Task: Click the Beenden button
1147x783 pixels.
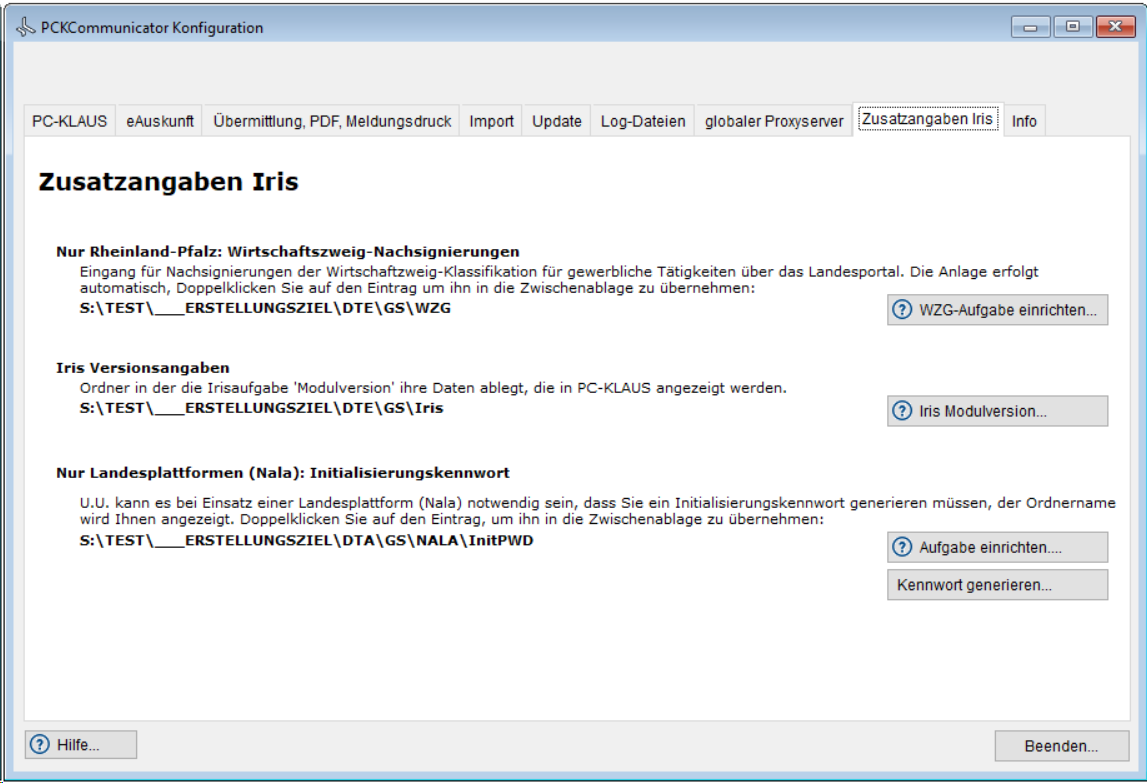Action: click(x=1061, y=745)
